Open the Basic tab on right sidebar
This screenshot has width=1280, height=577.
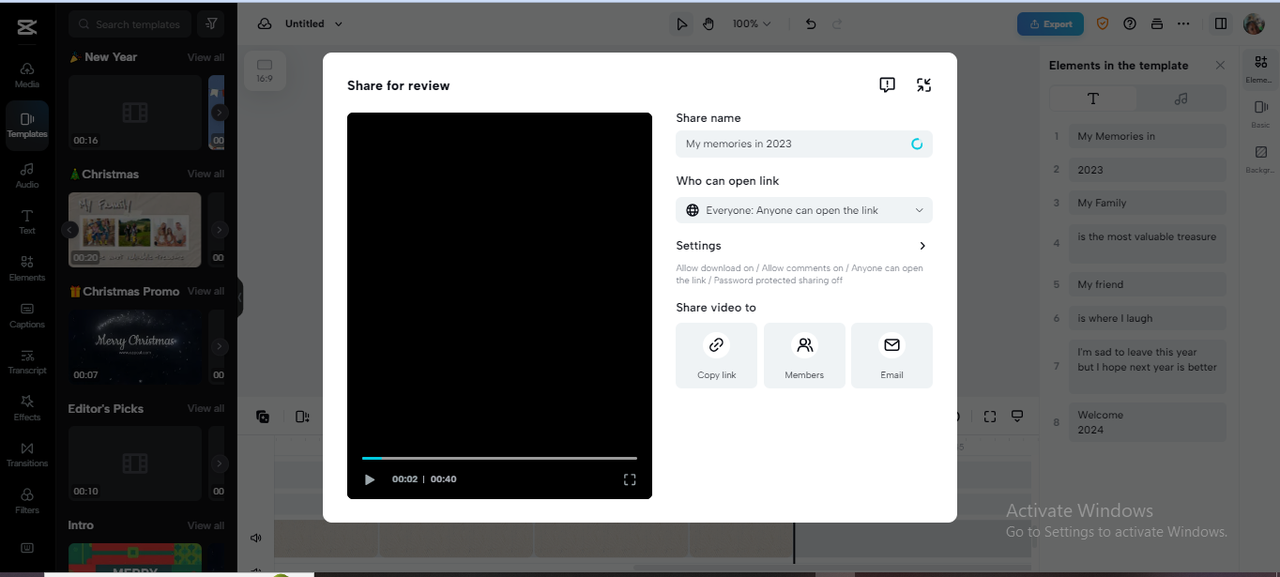(1260, 113)
